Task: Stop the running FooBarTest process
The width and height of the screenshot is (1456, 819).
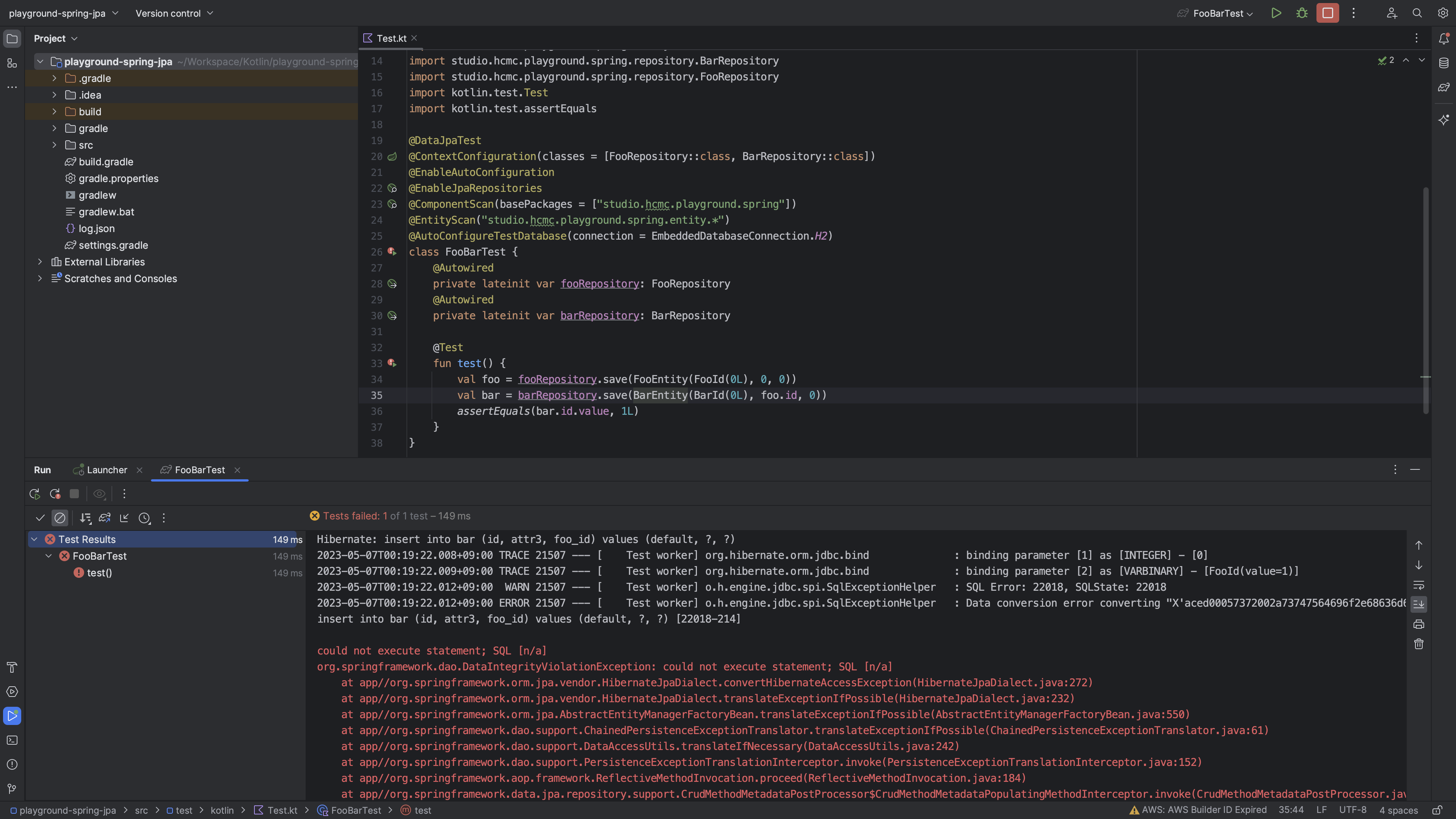Action: click(1327, 13)
